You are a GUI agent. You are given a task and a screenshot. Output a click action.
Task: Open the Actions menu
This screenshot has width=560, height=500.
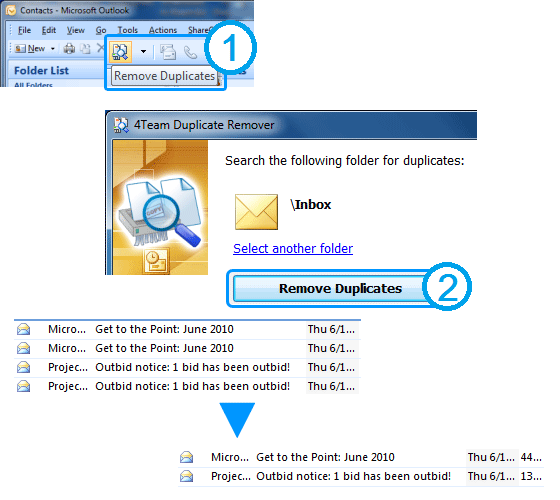pos(163,30)
